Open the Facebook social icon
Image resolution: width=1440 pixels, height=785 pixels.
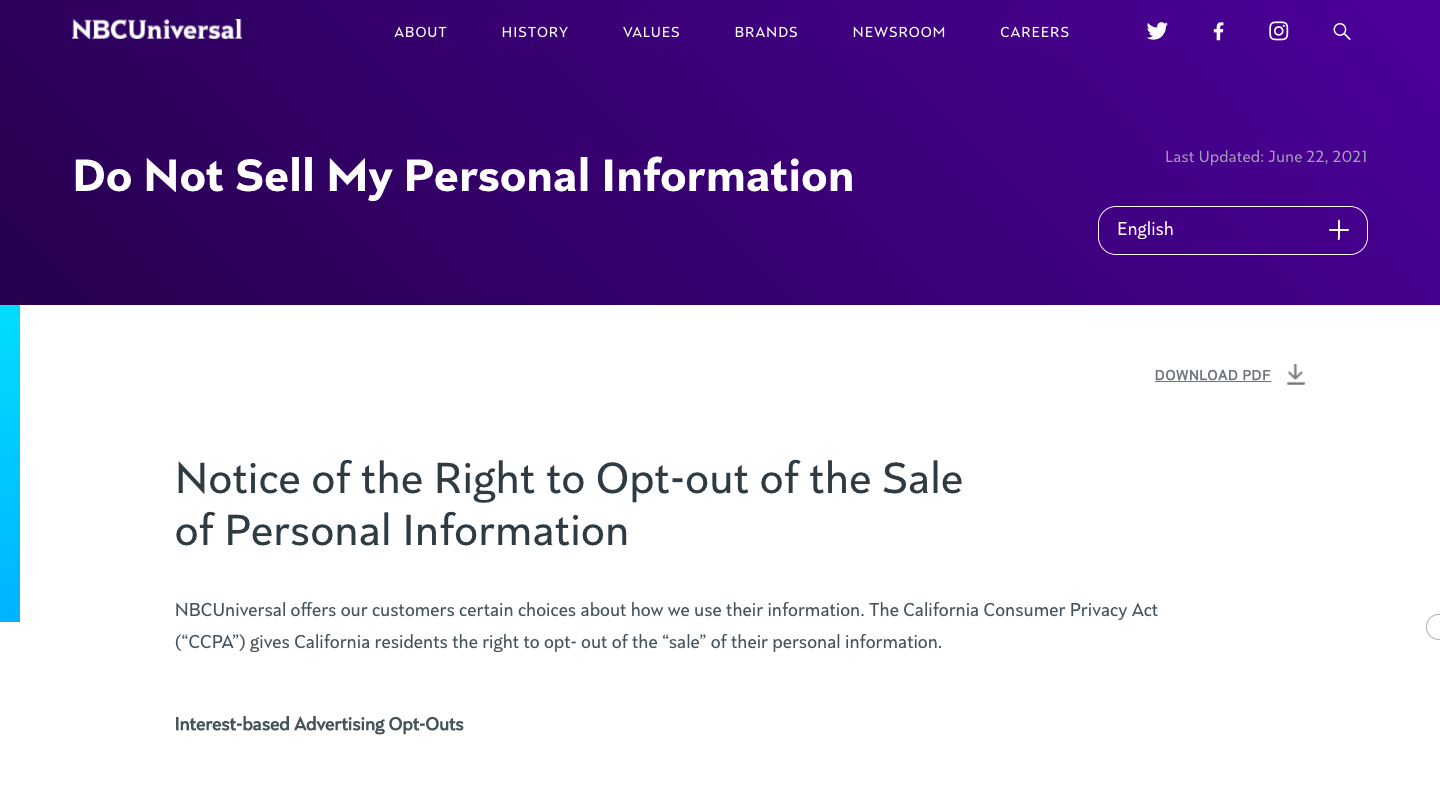[1218, 31]
